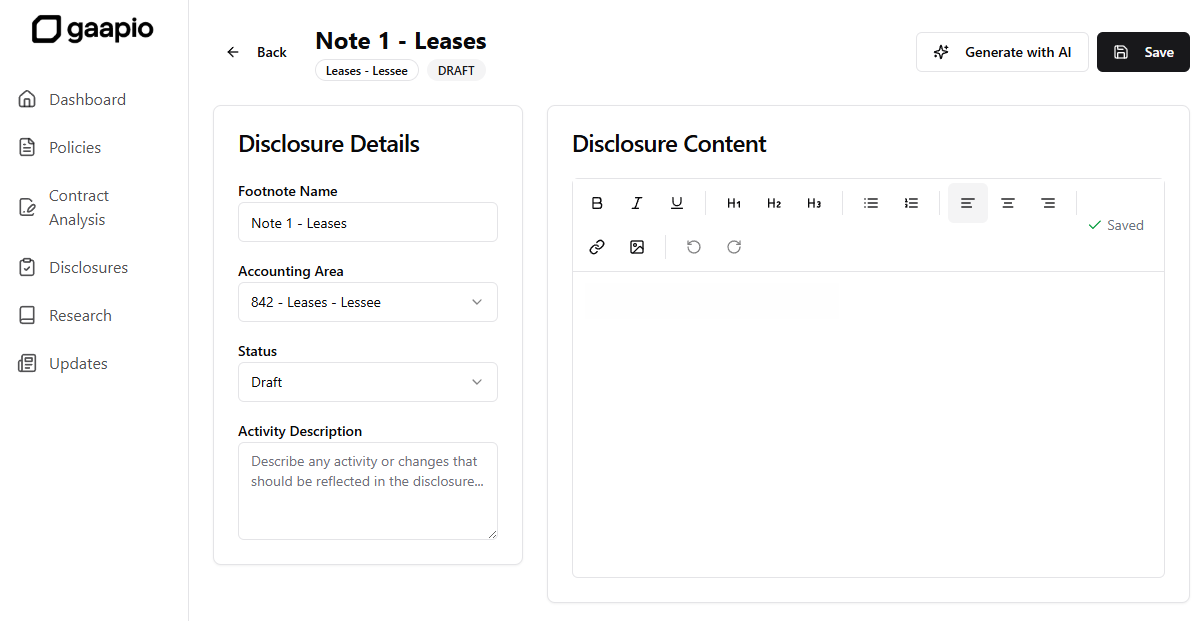Select left text alignment
This screenshot has width=1202, height=621.
tap(968, 203)
